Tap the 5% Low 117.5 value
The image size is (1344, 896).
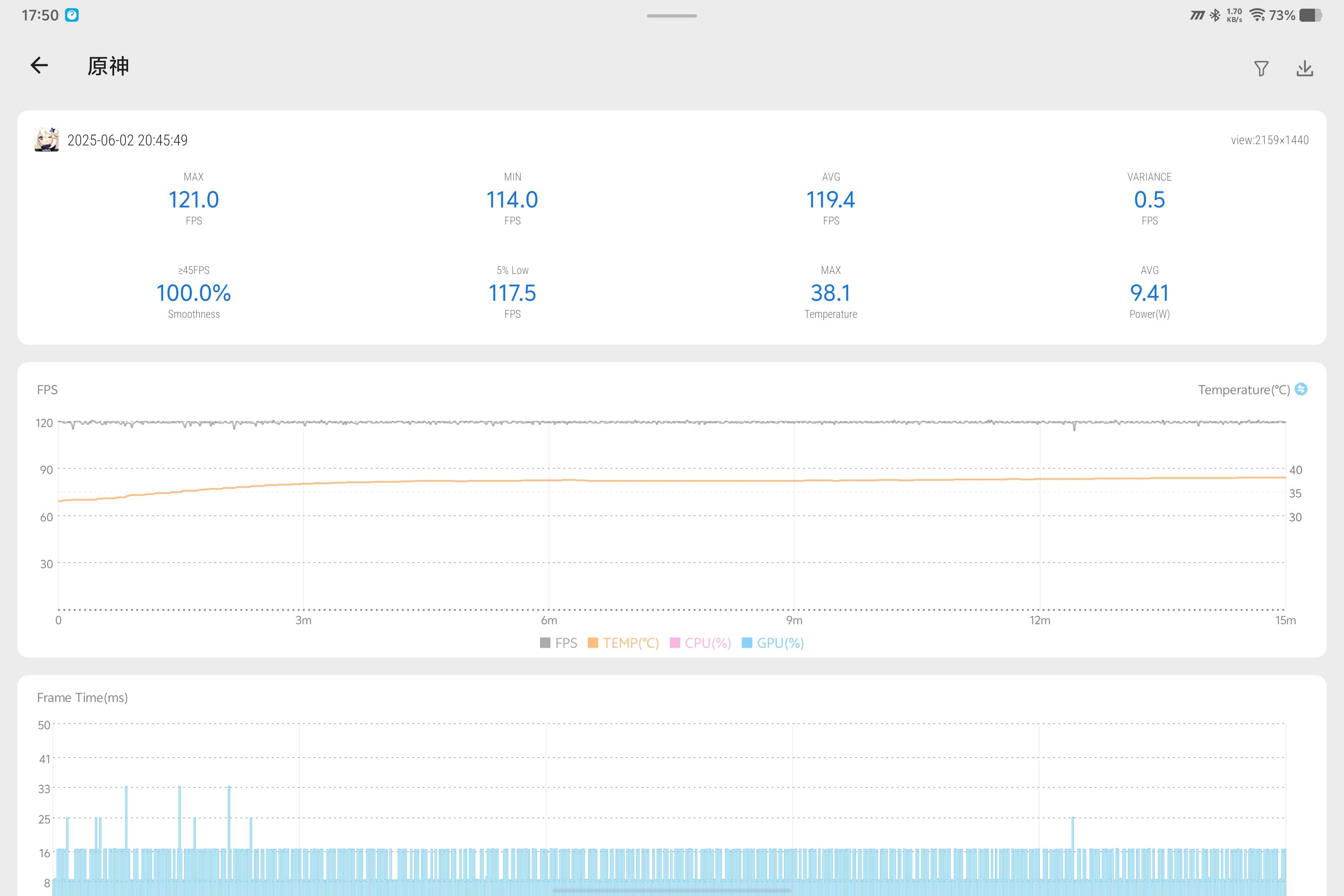coord(512,293)
